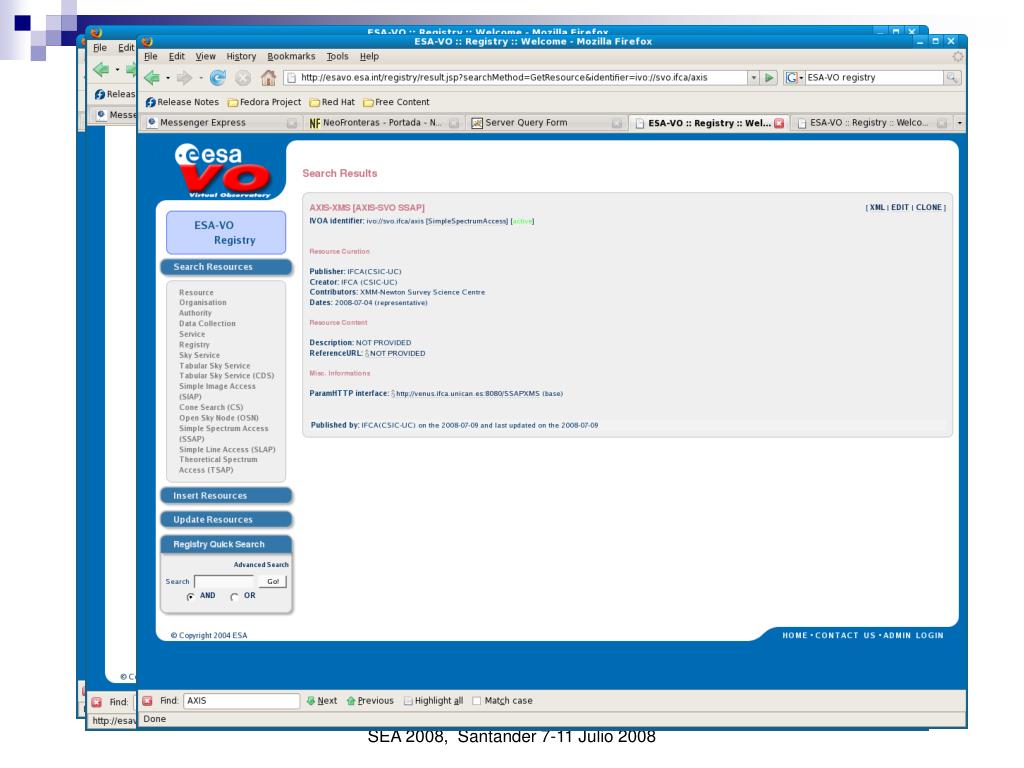Open the Help menu
This screenshot has height=768, width=1024.
369,57
